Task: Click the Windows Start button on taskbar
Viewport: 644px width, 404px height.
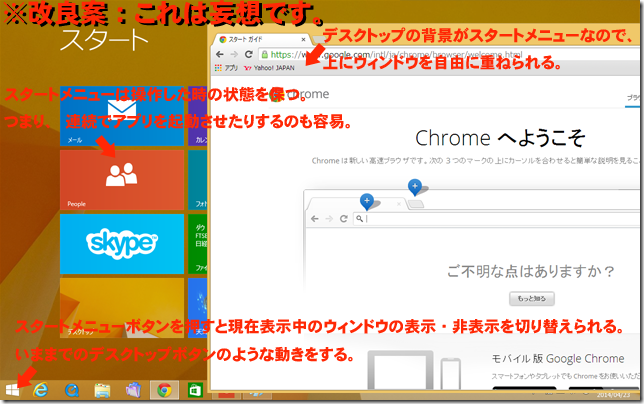Action: coord(12,390)
